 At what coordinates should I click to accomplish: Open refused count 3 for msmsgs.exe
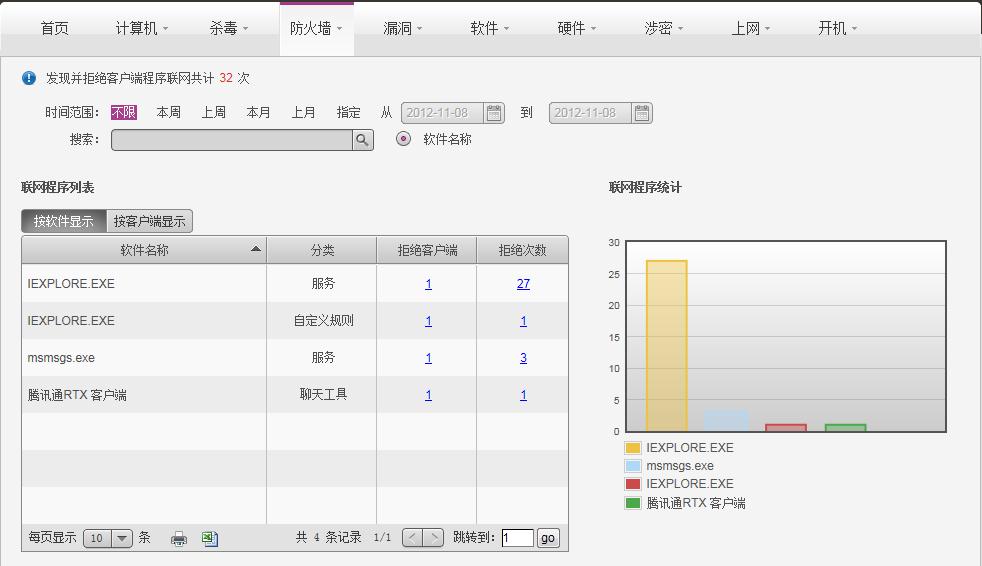(x=524, y=358)
